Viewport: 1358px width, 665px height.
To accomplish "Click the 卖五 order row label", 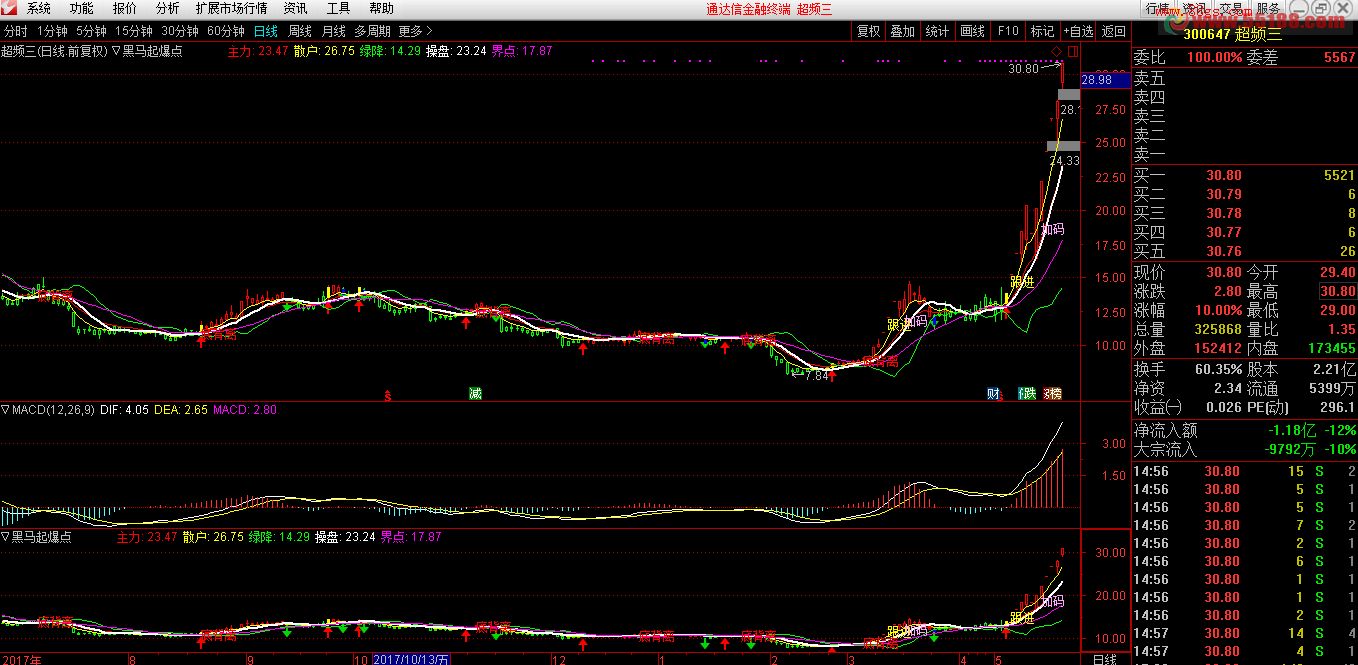I will click(x=1149, y=78).
